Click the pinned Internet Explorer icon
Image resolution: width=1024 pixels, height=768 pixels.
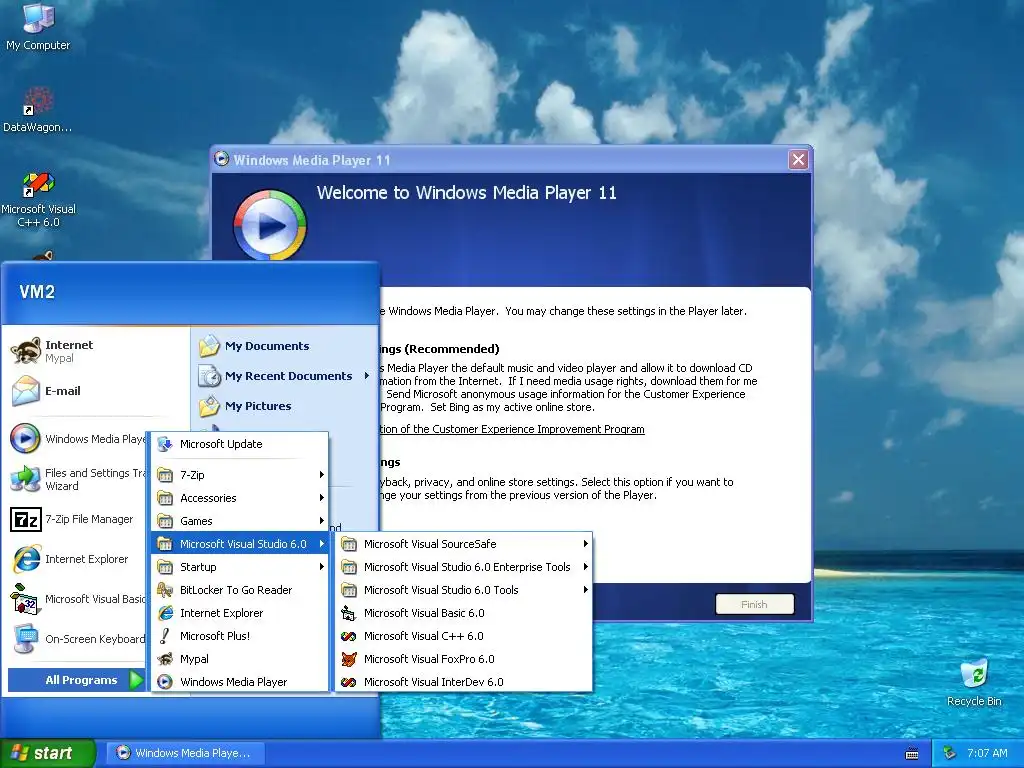(26, 559)
